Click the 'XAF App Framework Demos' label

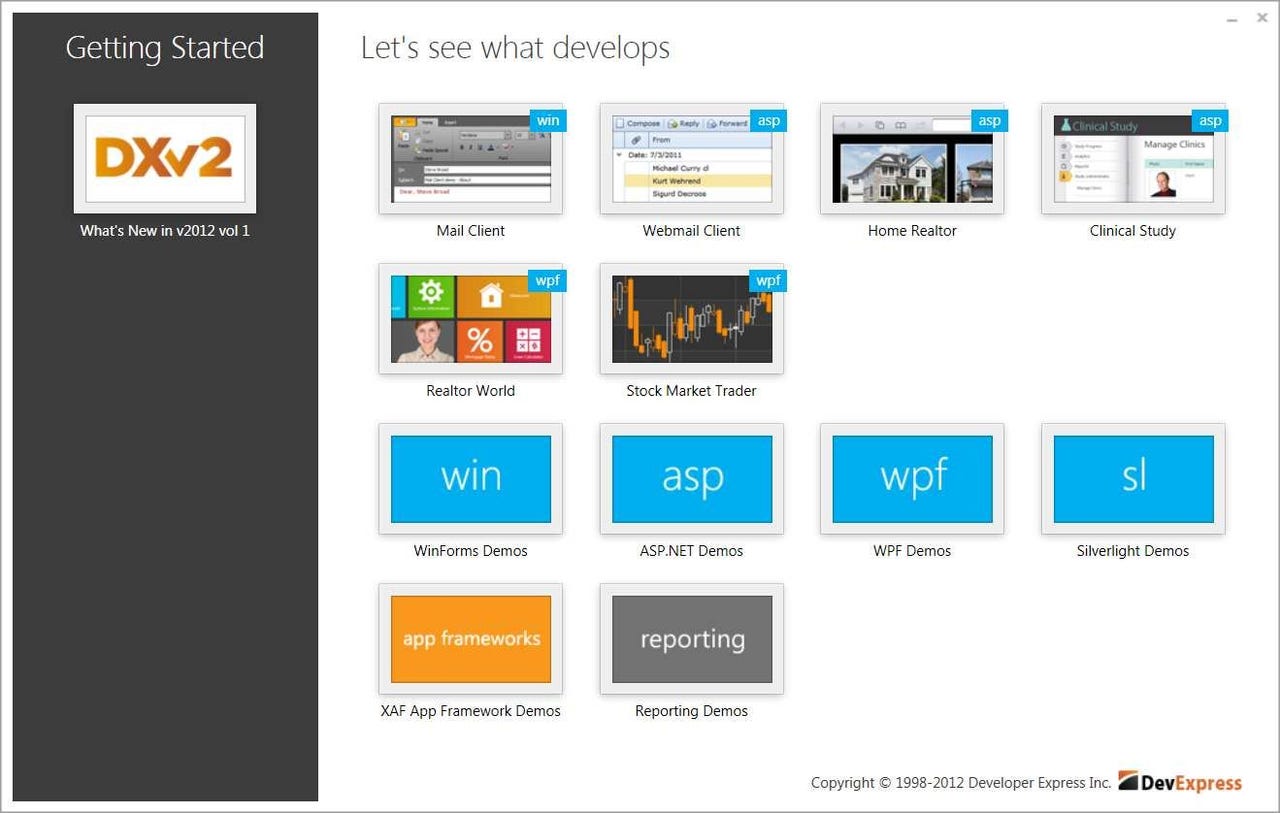click(470, 711)
